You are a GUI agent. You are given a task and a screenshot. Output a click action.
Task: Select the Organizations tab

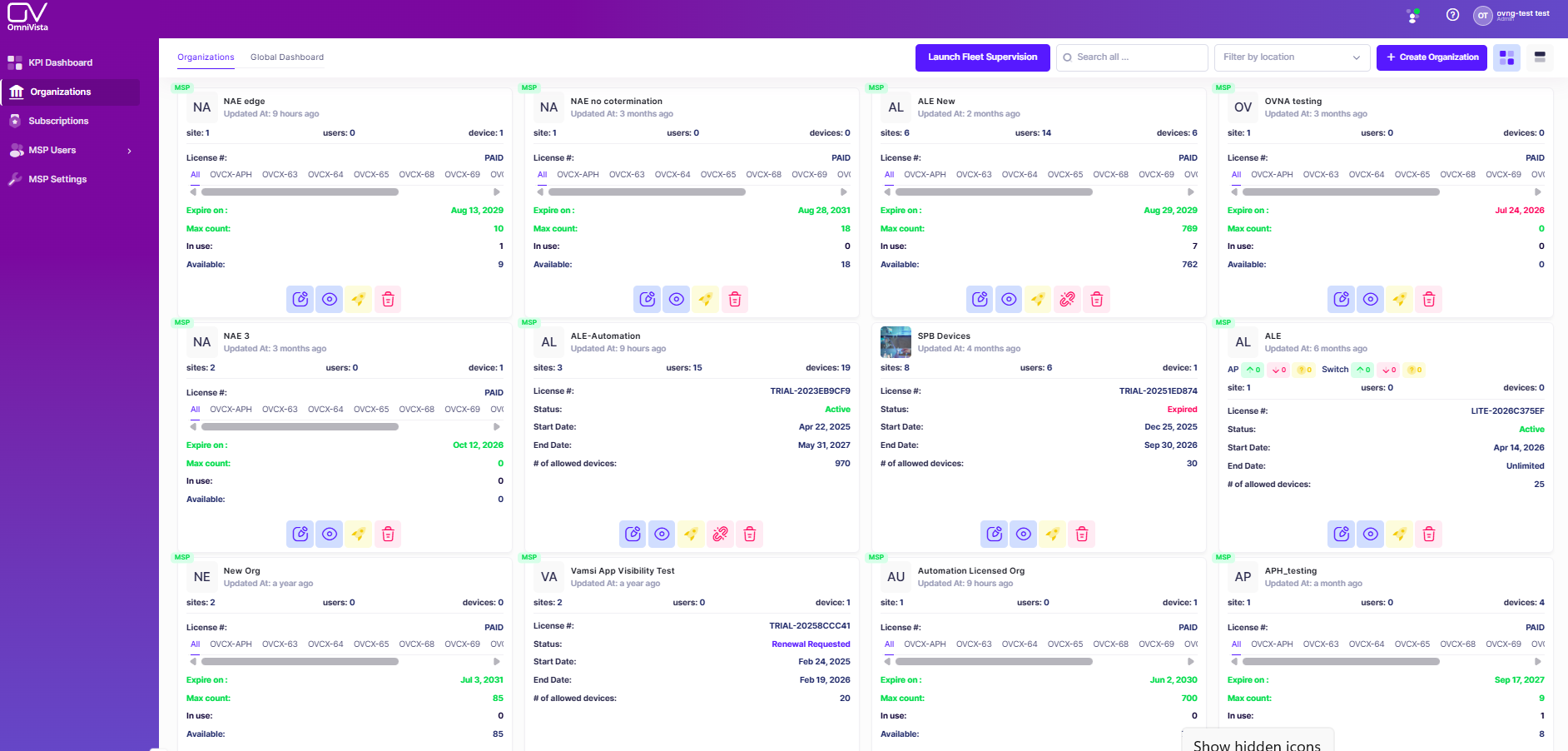pyautogui.click(x=206, y=57)
